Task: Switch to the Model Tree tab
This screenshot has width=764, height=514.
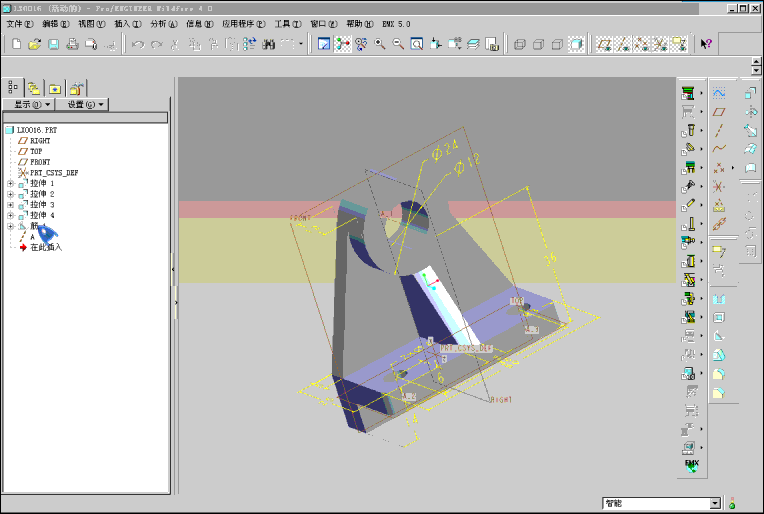Action: tap(13, 88)
